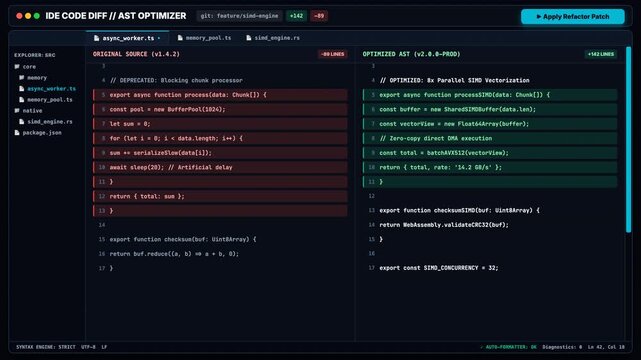641x360 pixels.
Task: Click the EXPLORER: SRC header
Action: pos(34,55)
